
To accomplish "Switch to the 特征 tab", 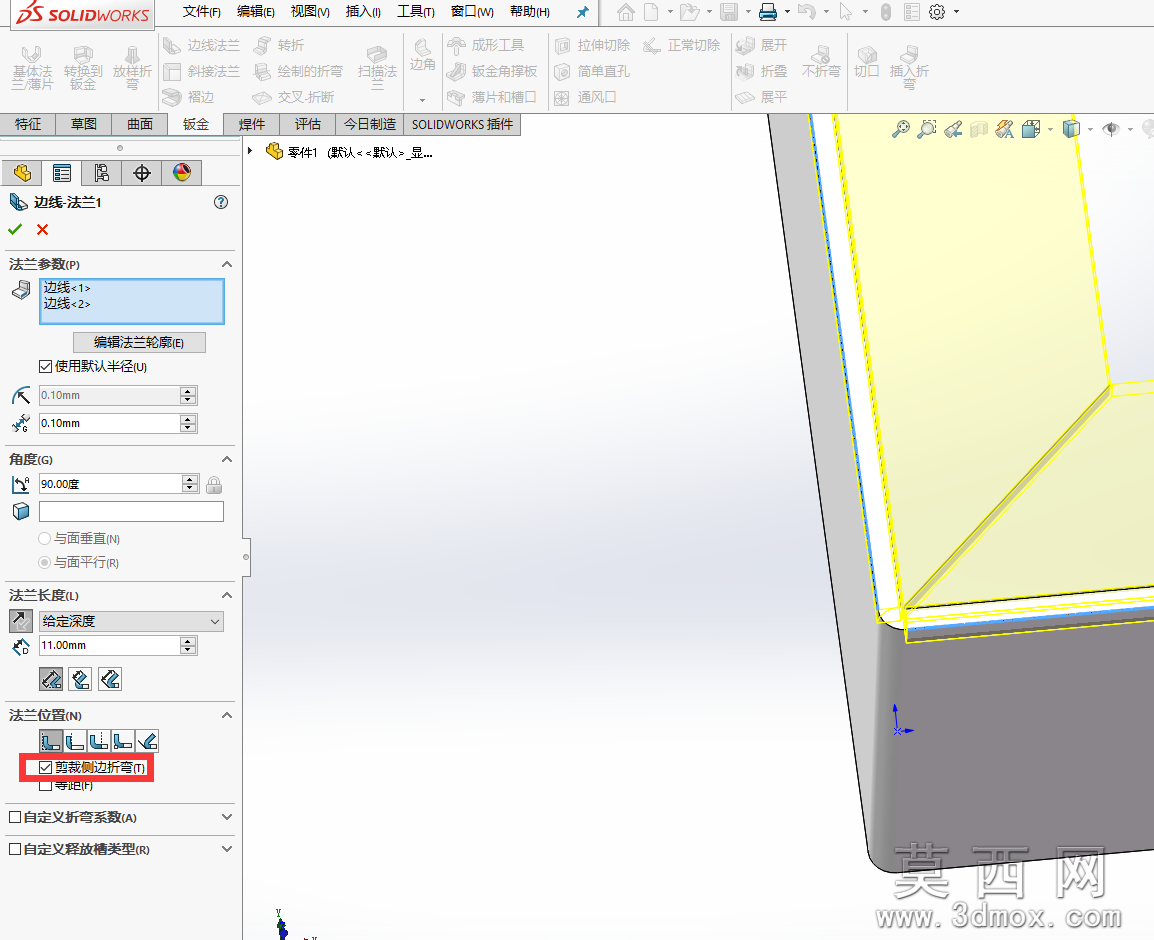I will [28, 124].
